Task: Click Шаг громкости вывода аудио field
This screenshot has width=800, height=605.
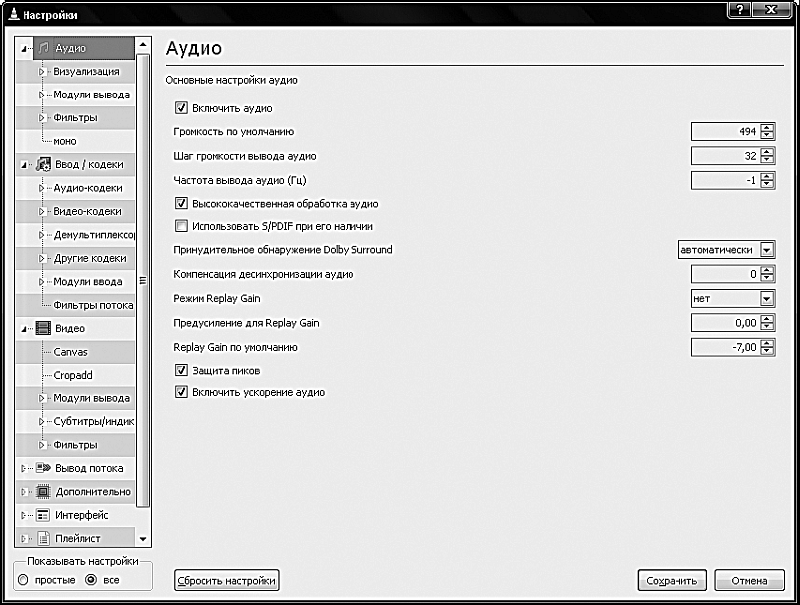Action: [x=725, y=156]
